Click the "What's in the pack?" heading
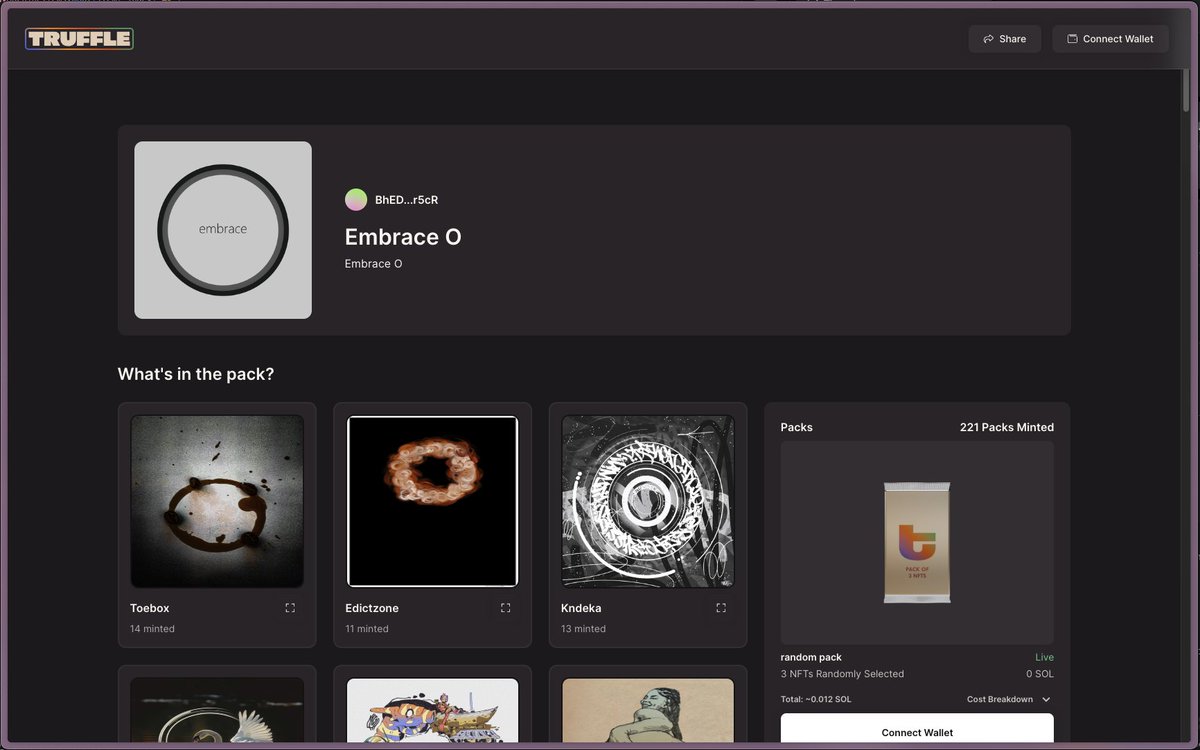Viewport: 1200px width, 750px height. 196,374
